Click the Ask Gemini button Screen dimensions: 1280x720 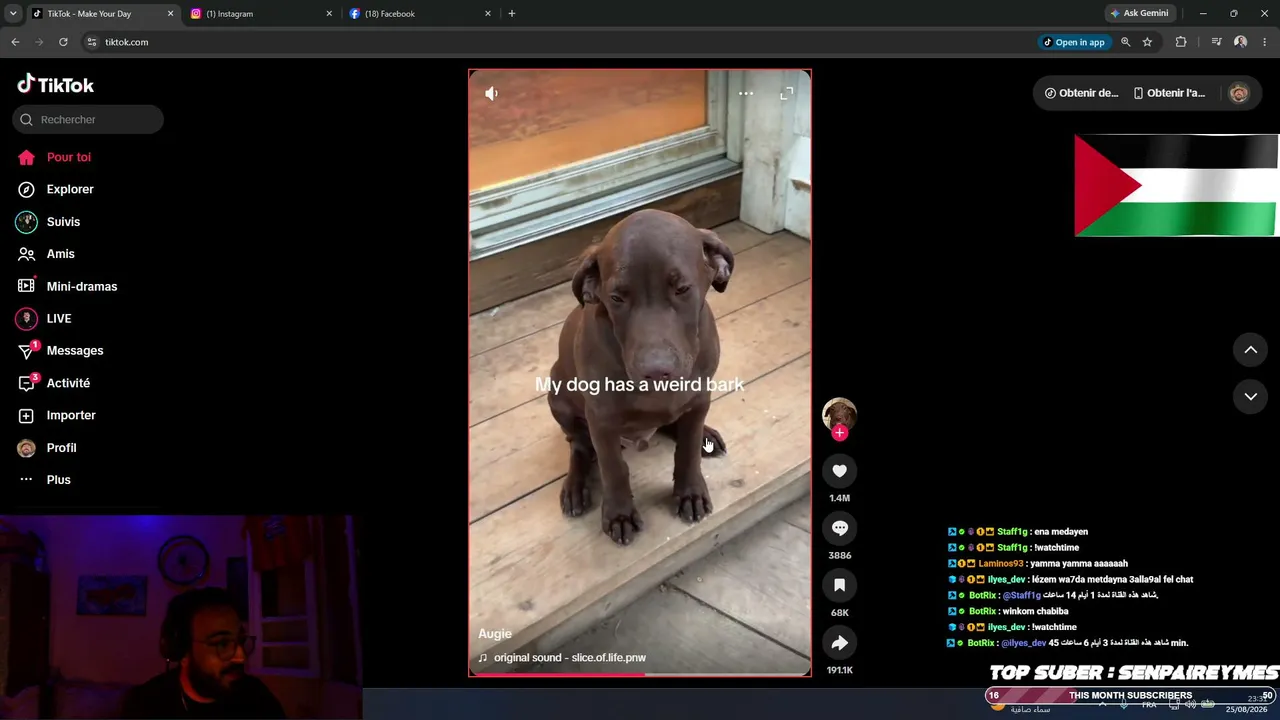1139,14
